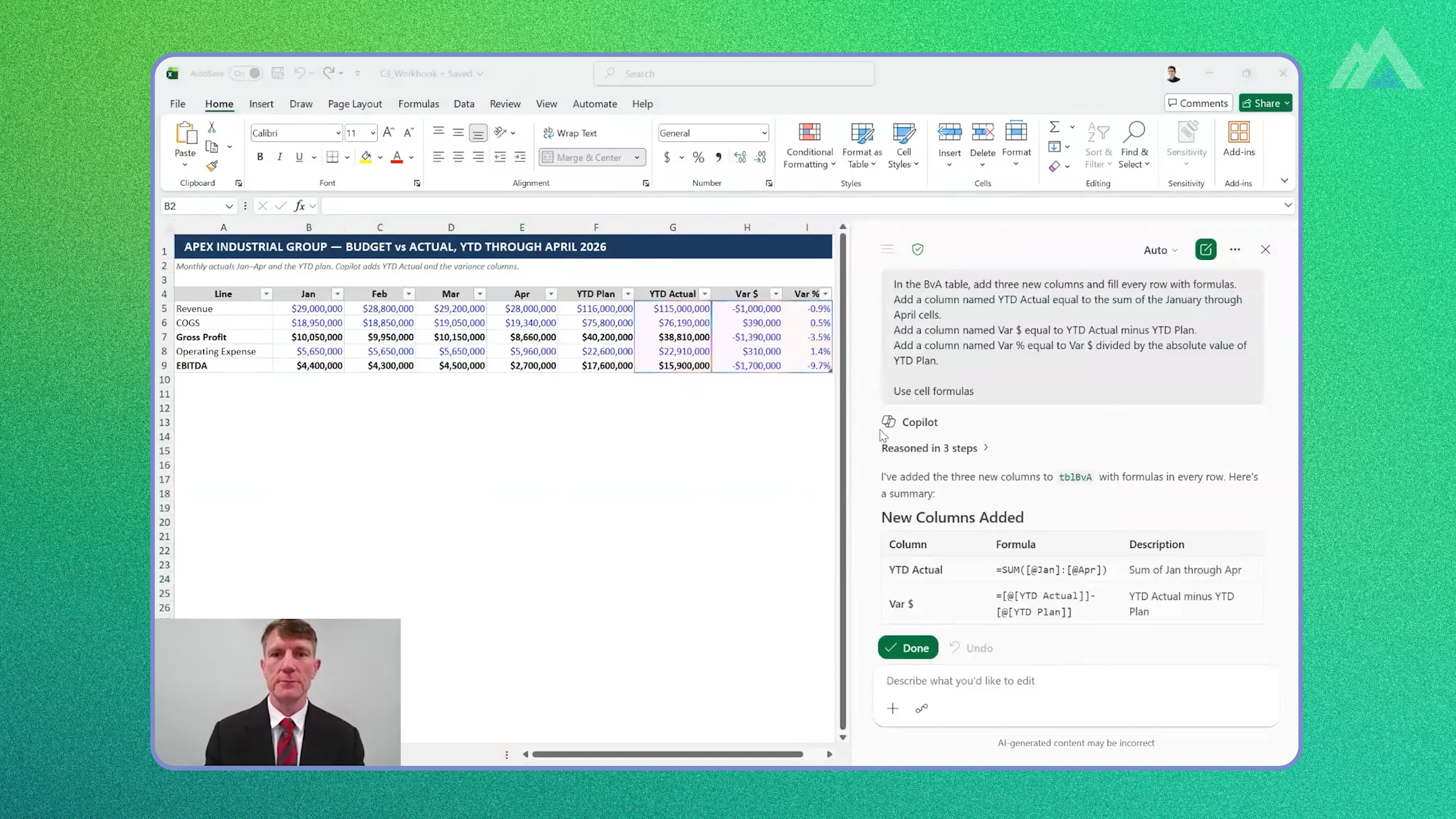Toggle Align Right
The width and height of the screenshot is (1456, 819).
tap(478, 157)
